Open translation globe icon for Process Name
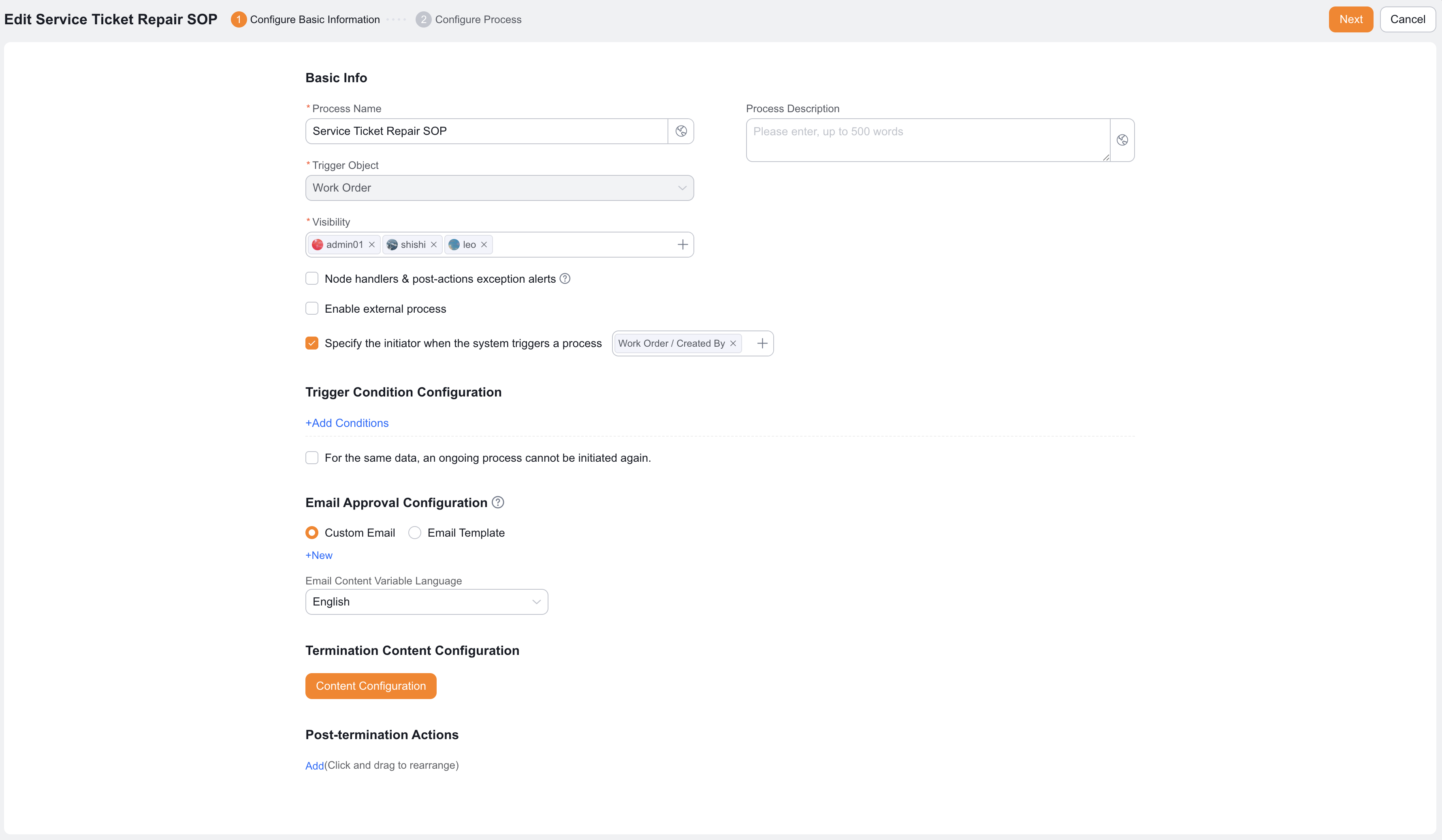 pyautogui.click(x=681, y=131)
